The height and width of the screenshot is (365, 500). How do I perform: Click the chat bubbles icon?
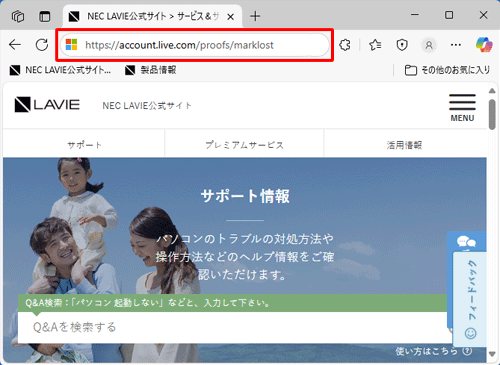click(x=466, y=241)
